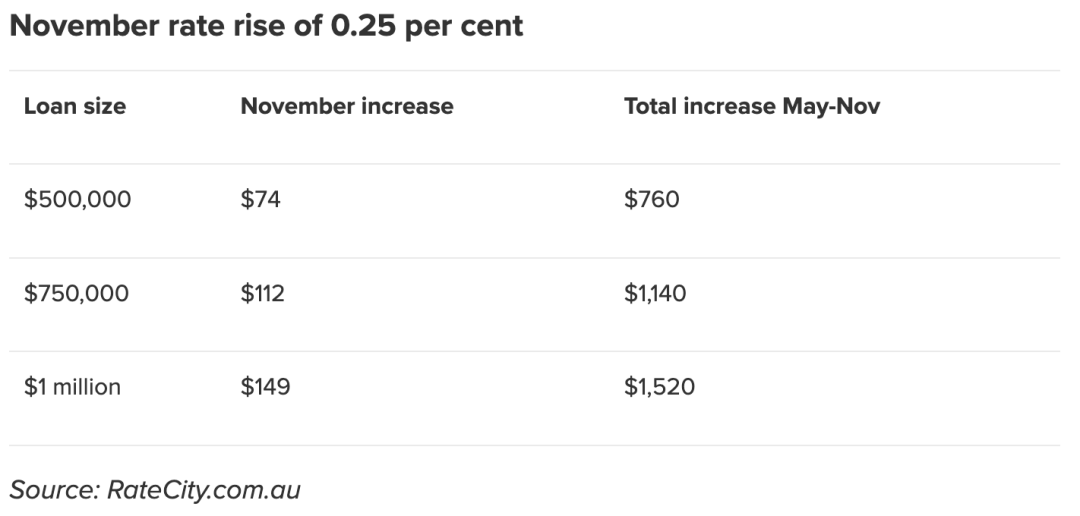Select the November increase column header
The image size is (1080, 516).
click(x=347, y=106)
